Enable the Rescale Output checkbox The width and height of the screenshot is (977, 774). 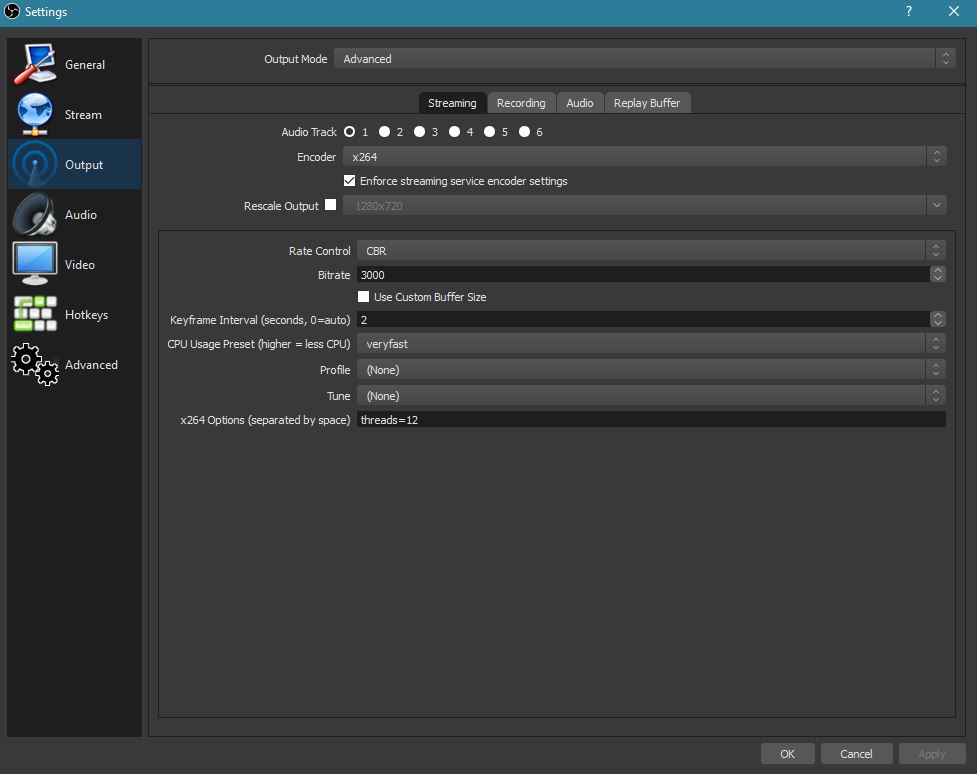331,204
